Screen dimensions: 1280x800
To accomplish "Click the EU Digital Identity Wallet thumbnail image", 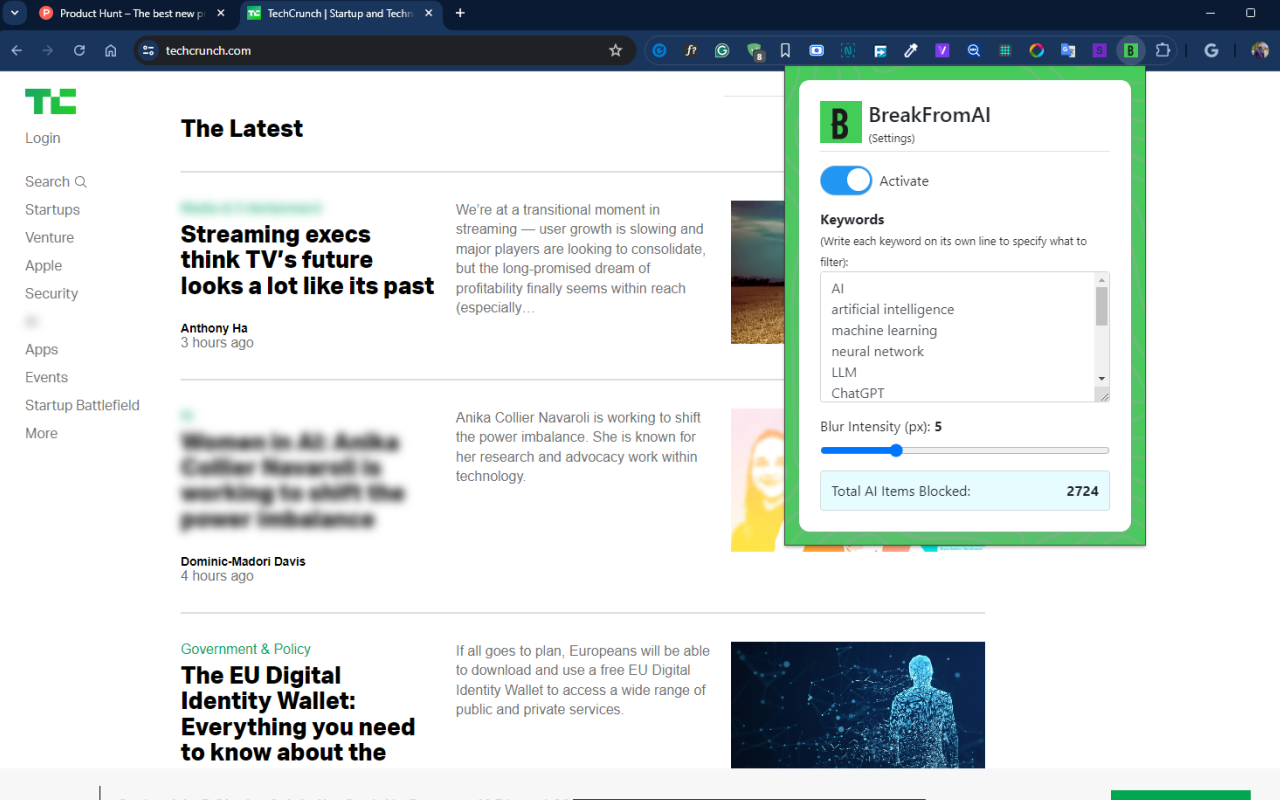I will [x=858, y=705].
